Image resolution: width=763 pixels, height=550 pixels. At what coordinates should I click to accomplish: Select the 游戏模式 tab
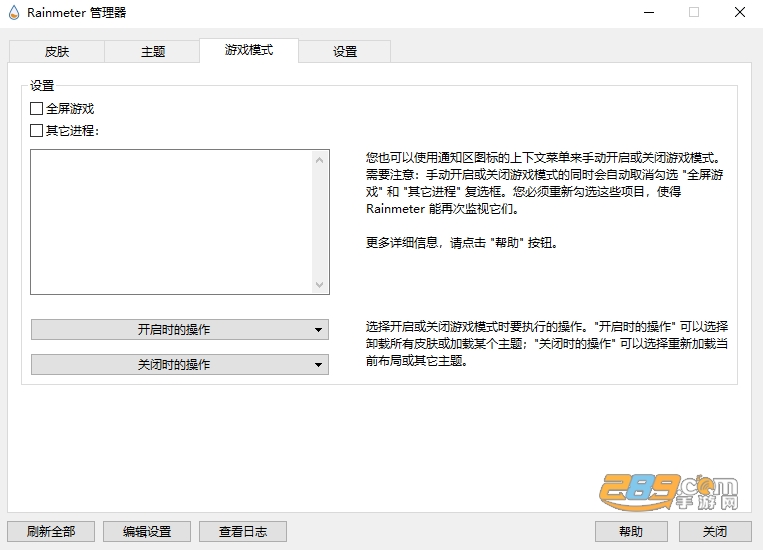pyautogui.click(x=249, y=50)
